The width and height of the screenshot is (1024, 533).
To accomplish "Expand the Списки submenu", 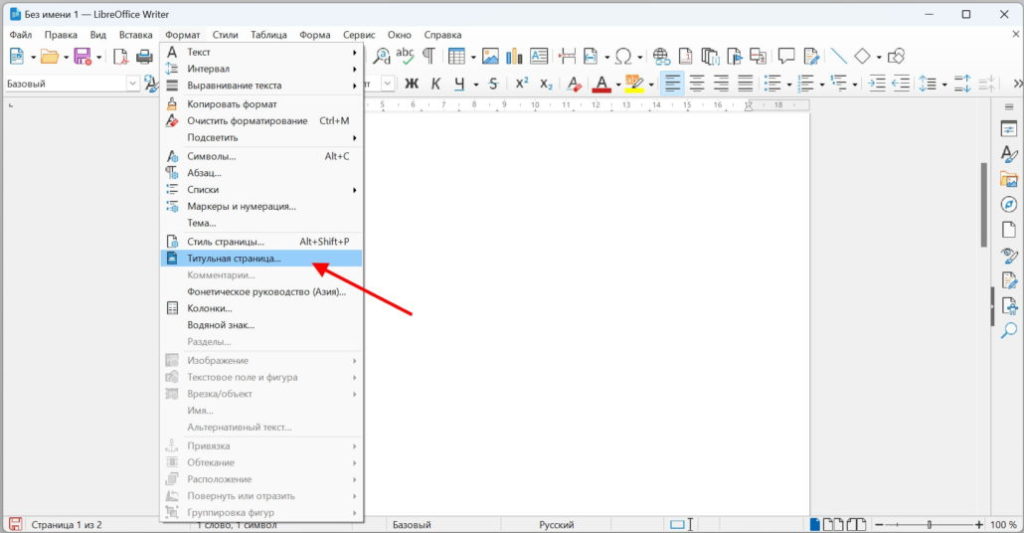I will pos(261,189).
